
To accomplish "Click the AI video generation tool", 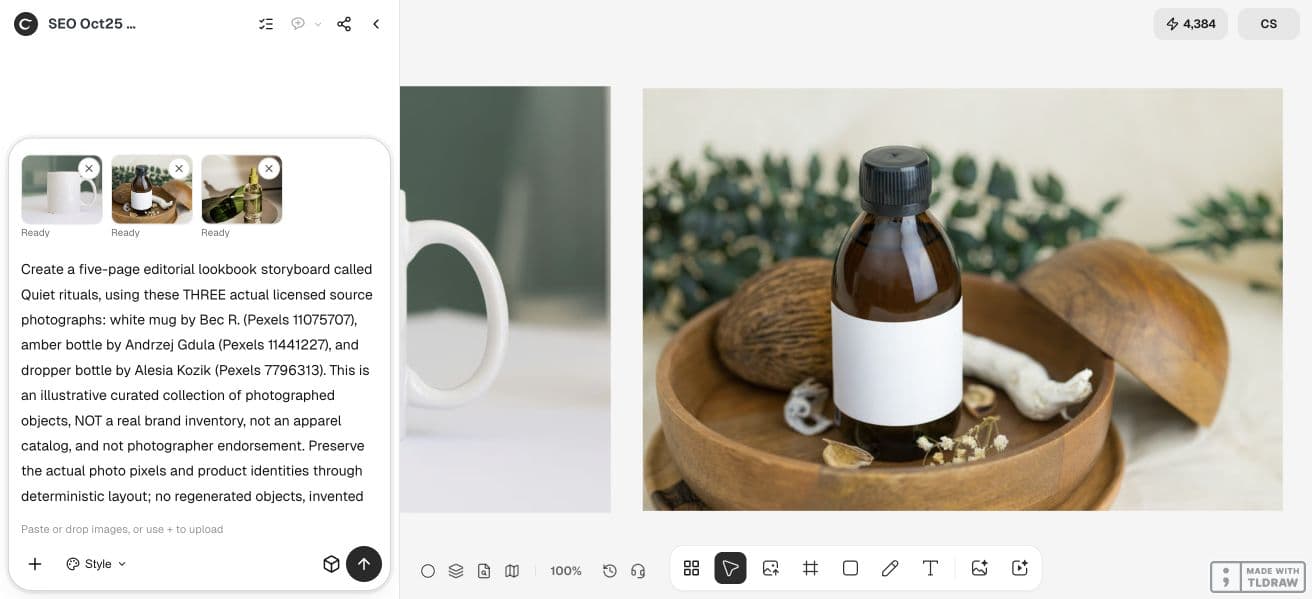I will coord(1020,568).
